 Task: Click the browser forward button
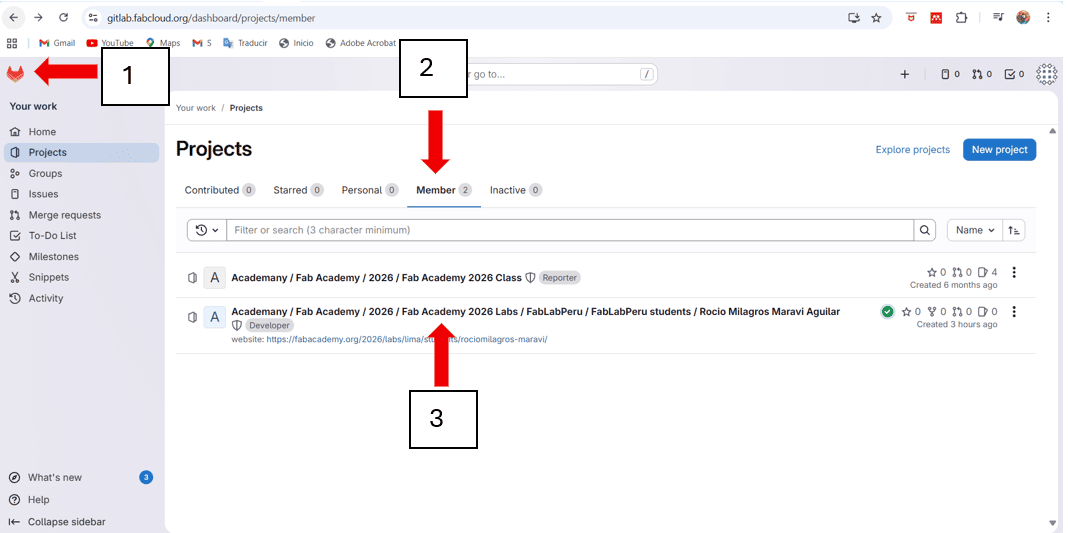point(39,18)
